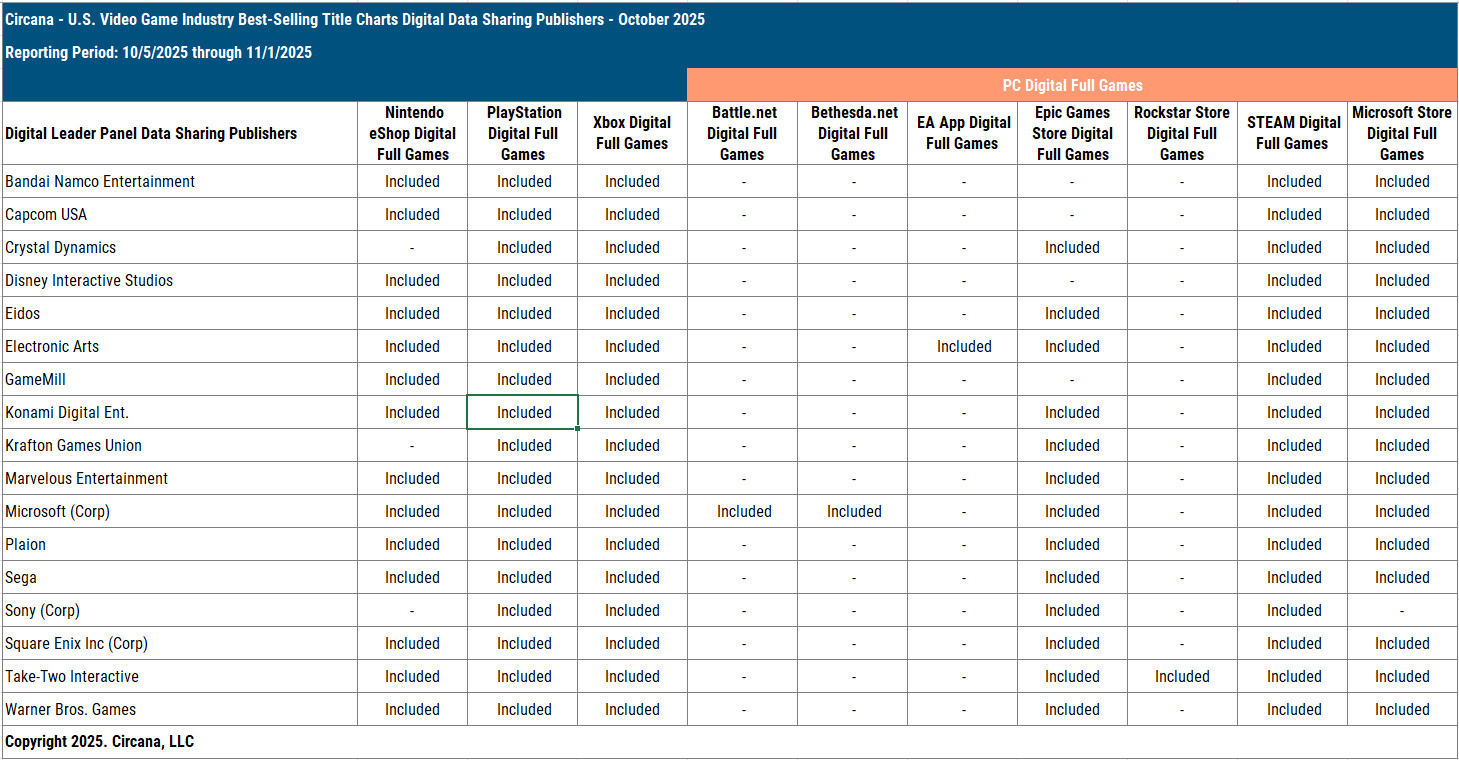Click the Electronic Arts EA App Included cell

pos(963,347)
